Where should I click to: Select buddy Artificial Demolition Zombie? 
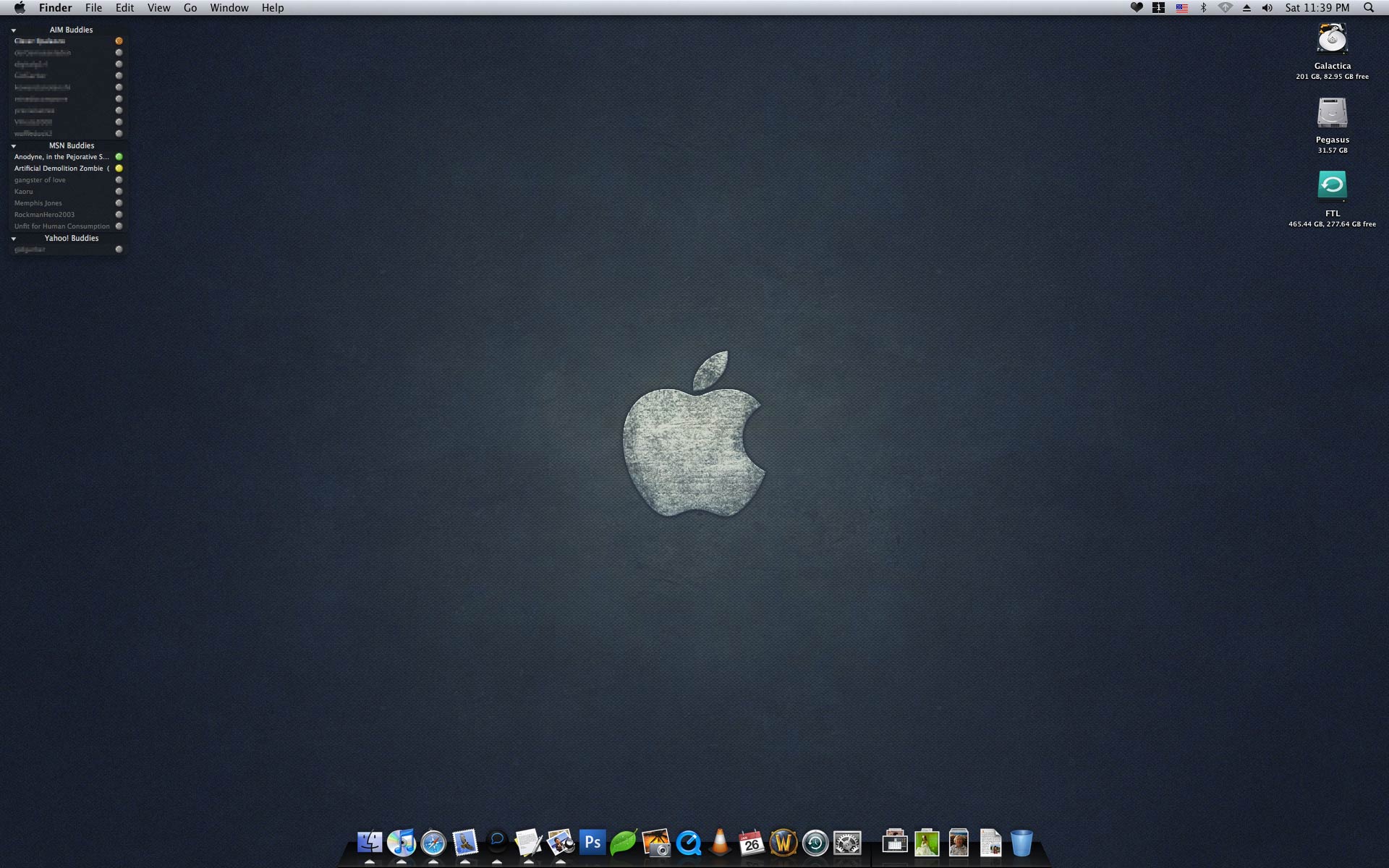pyautogui.click(x=68, y=169)
